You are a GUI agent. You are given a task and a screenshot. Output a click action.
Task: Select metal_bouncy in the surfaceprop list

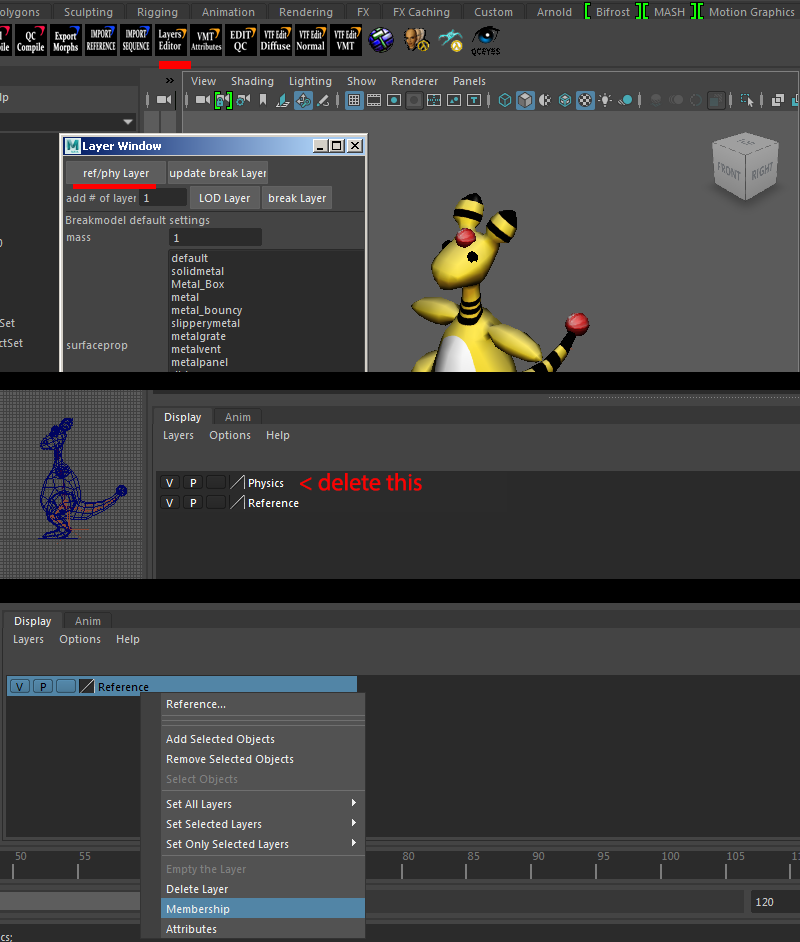(x=207, y=311)
